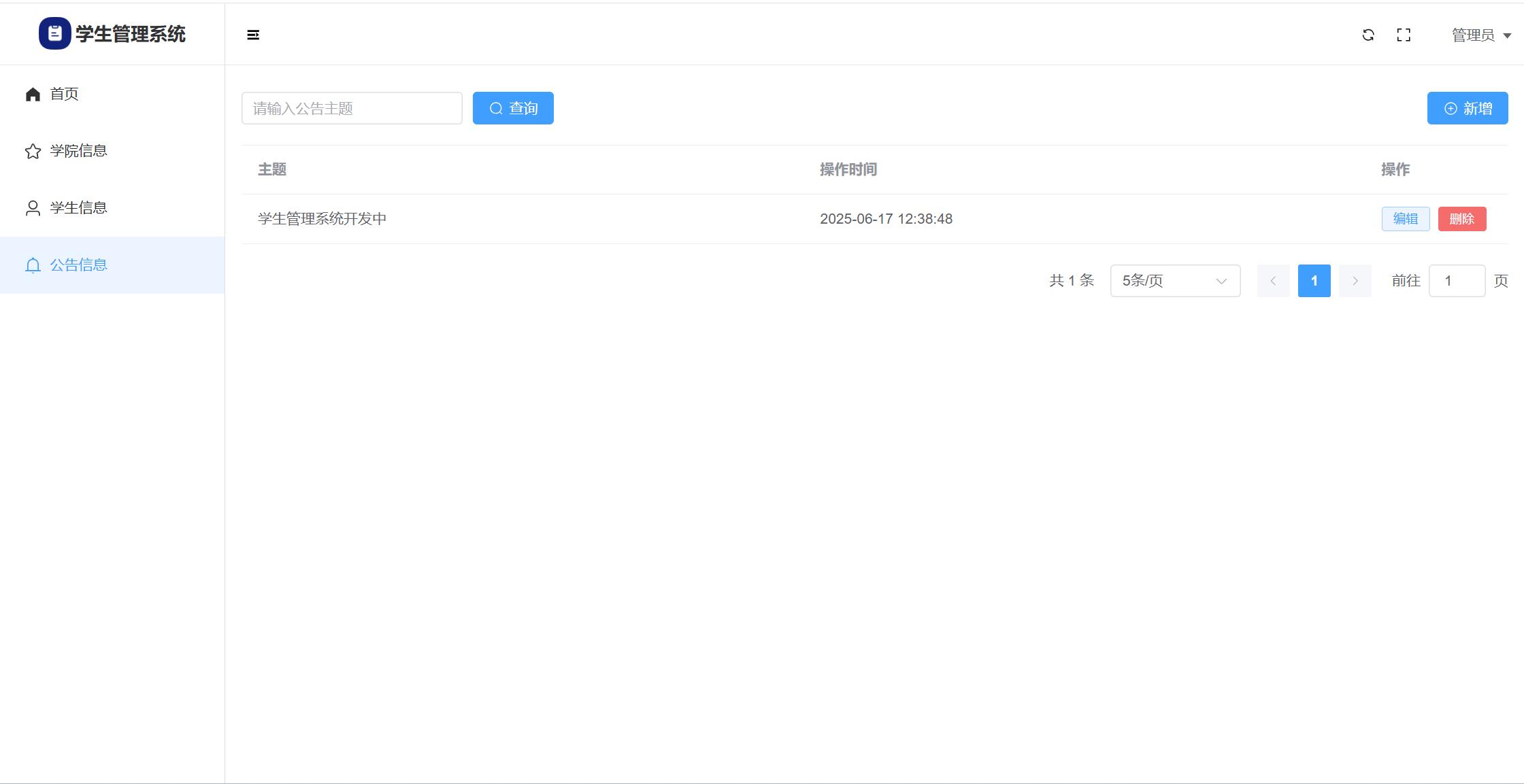Viewport: 1524px width, 784px height.
Task: Click the star icon for 学院信息
Action: (33, 151)
